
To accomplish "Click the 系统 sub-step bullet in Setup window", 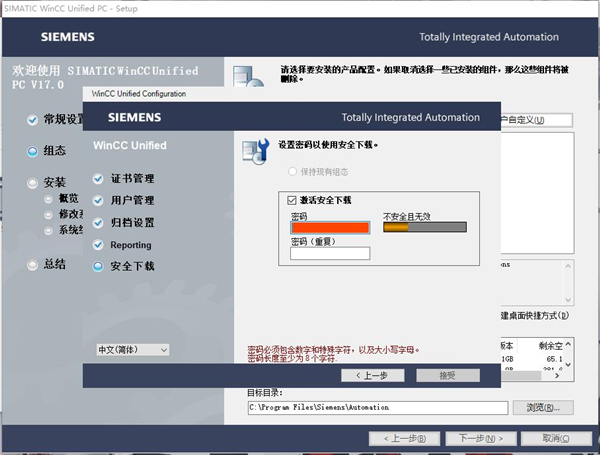I will (48, 230).
